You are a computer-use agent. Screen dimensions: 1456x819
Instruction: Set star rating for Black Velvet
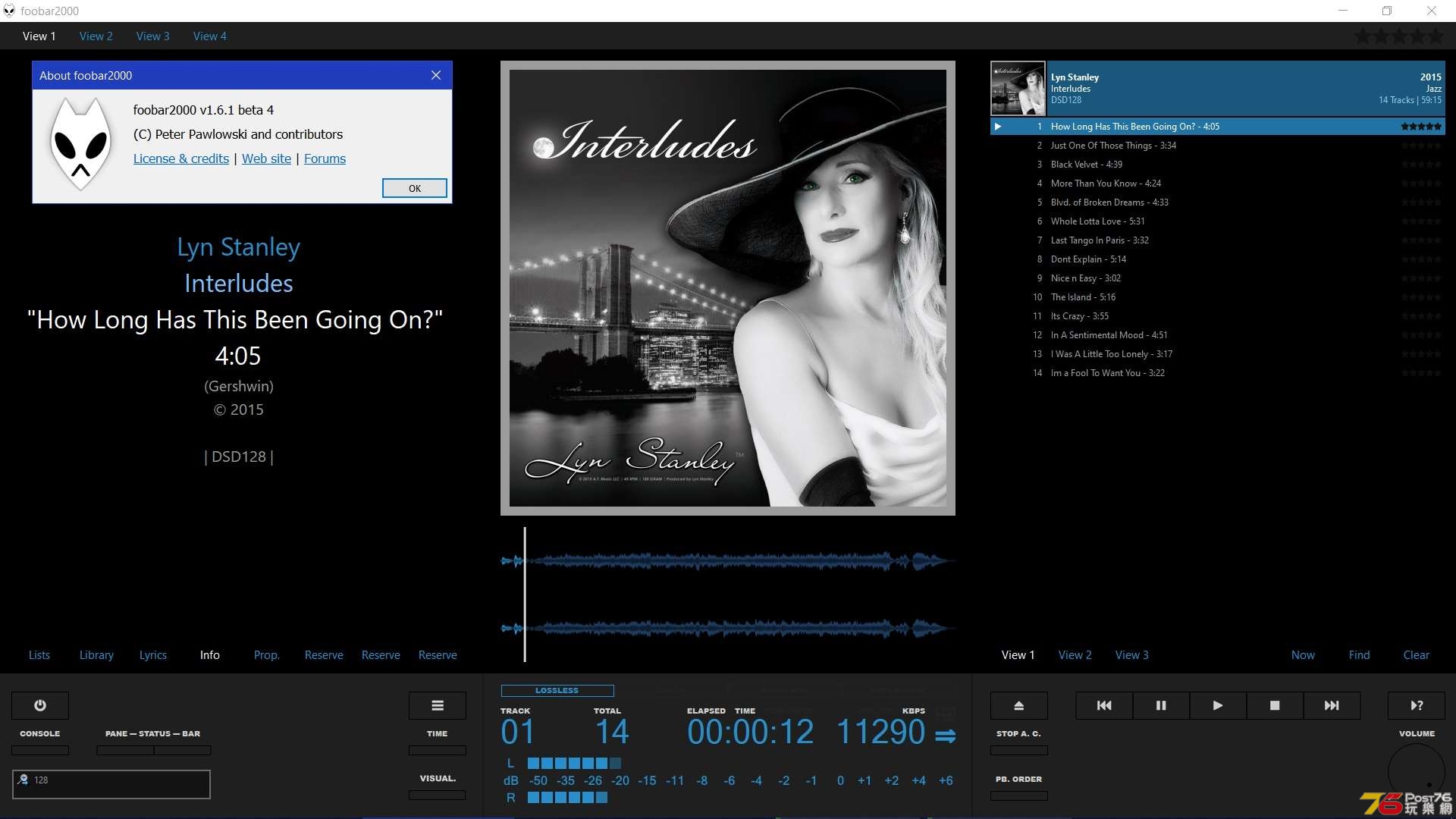[x=1421, y=165]
